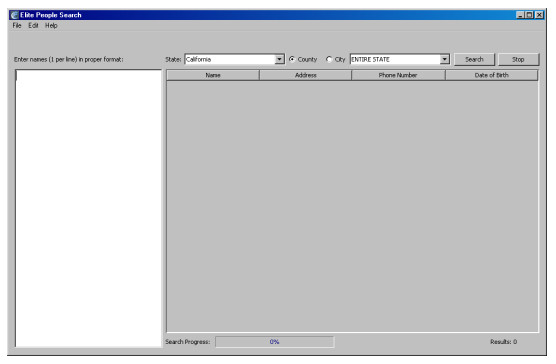The height and width of the screenshot is (364, 556).
Task: Click the Elite People Search title bar icon
Action: click(x=14, y=15)
